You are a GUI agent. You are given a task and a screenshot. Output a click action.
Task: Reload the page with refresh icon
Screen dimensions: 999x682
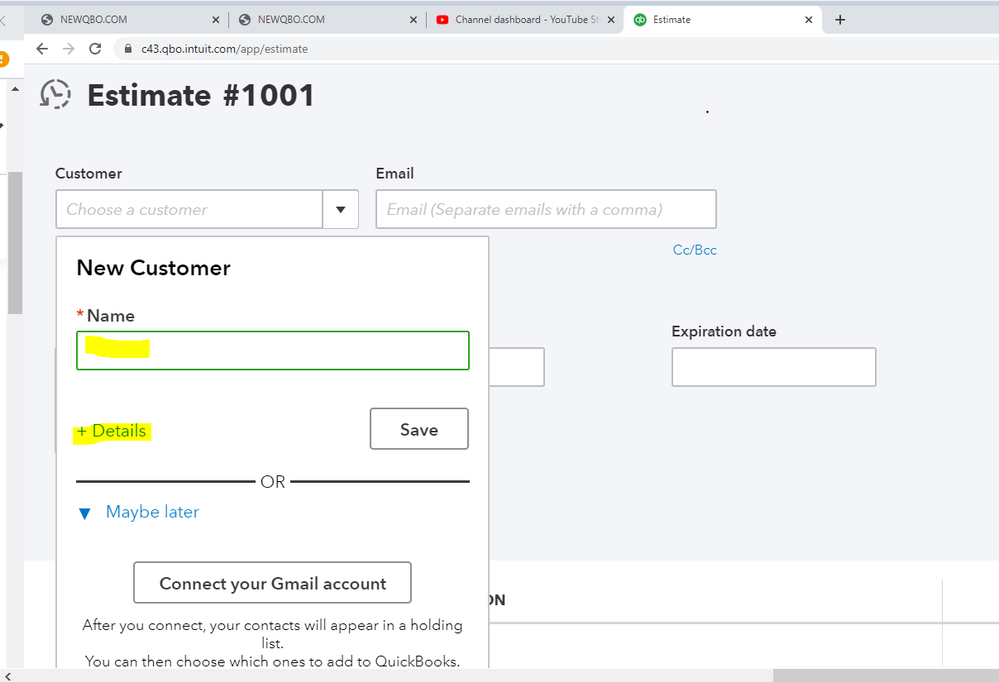pos(95,48)
